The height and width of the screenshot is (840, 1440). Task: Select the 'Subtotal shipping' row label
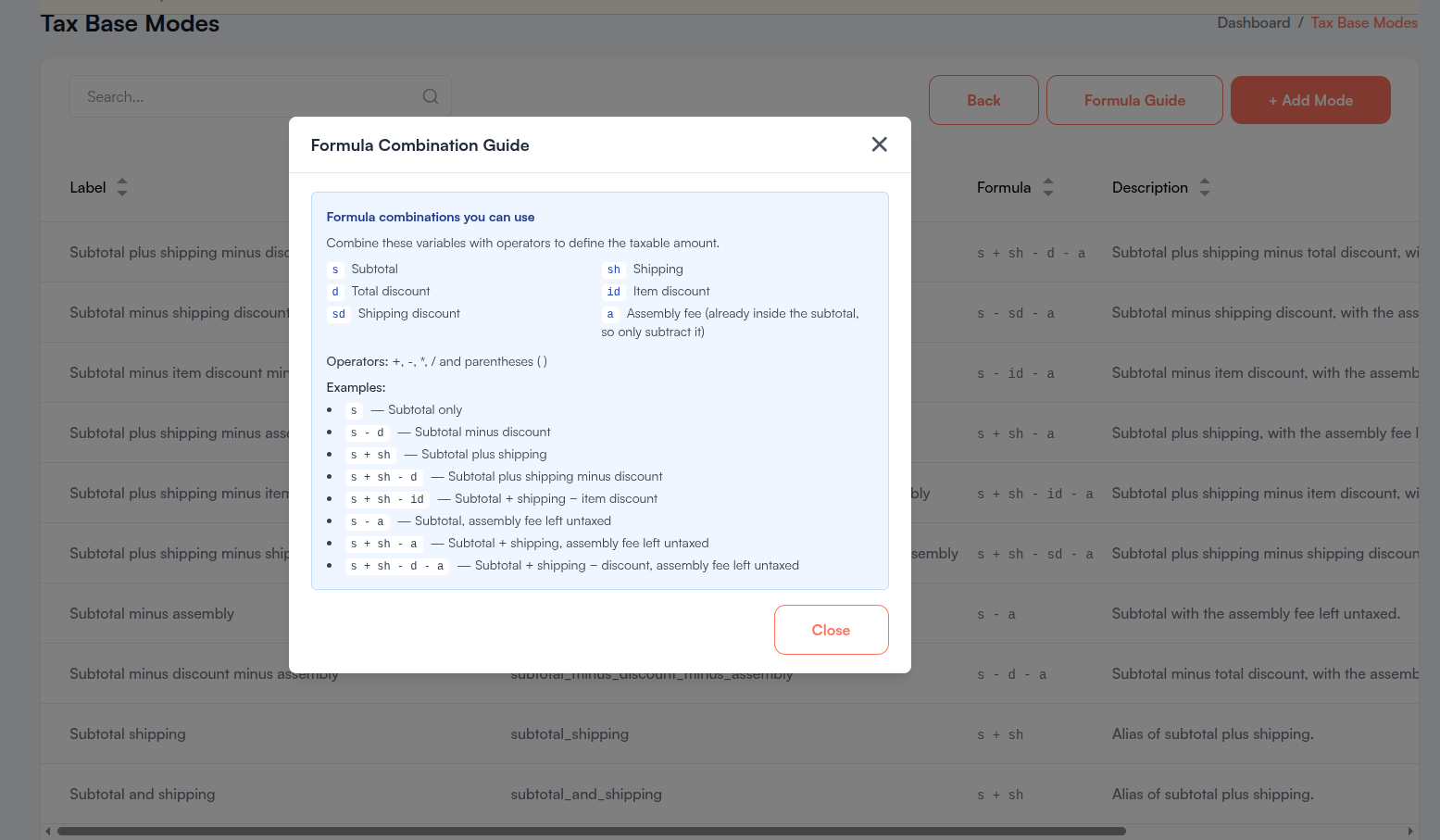pyautogui.click(x=128, y=733)
